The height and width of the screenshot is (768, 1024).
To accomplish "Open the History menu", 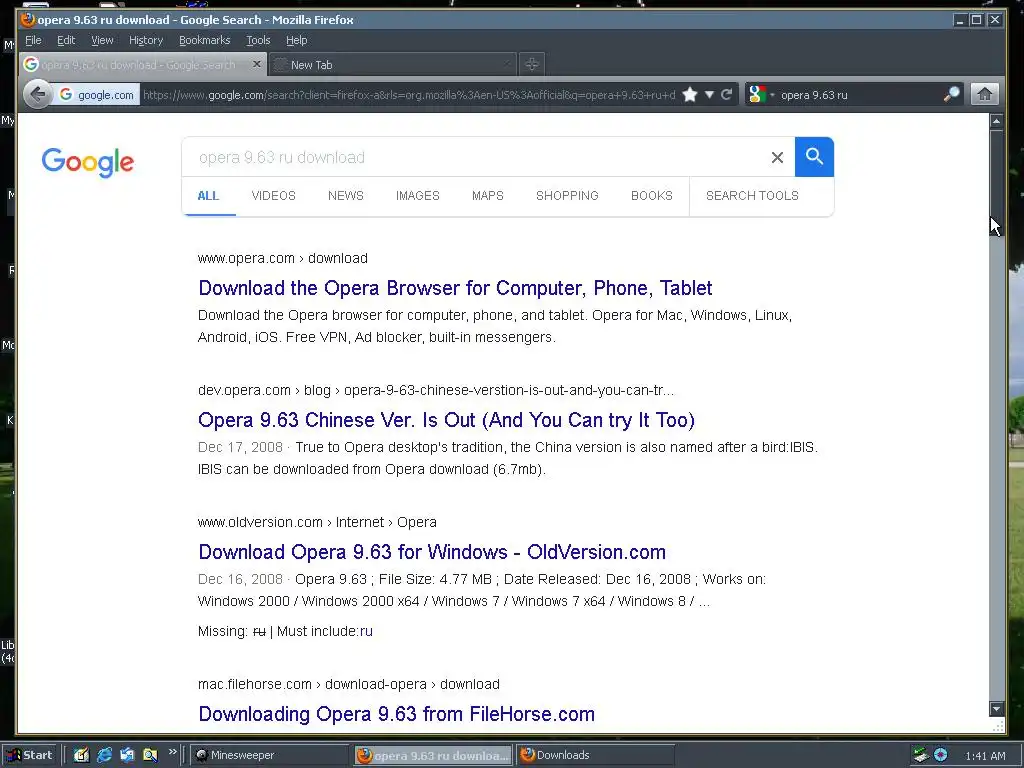I will tap(146, 40).
